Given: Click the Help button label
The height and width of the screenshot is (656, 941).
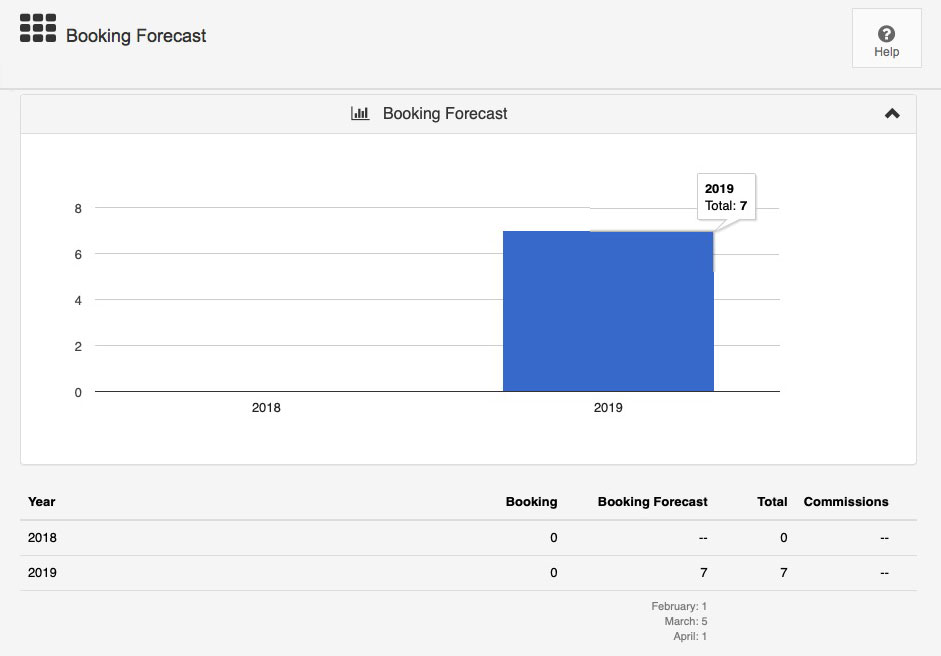Looking at the screenshot, I should click(886, 52).
